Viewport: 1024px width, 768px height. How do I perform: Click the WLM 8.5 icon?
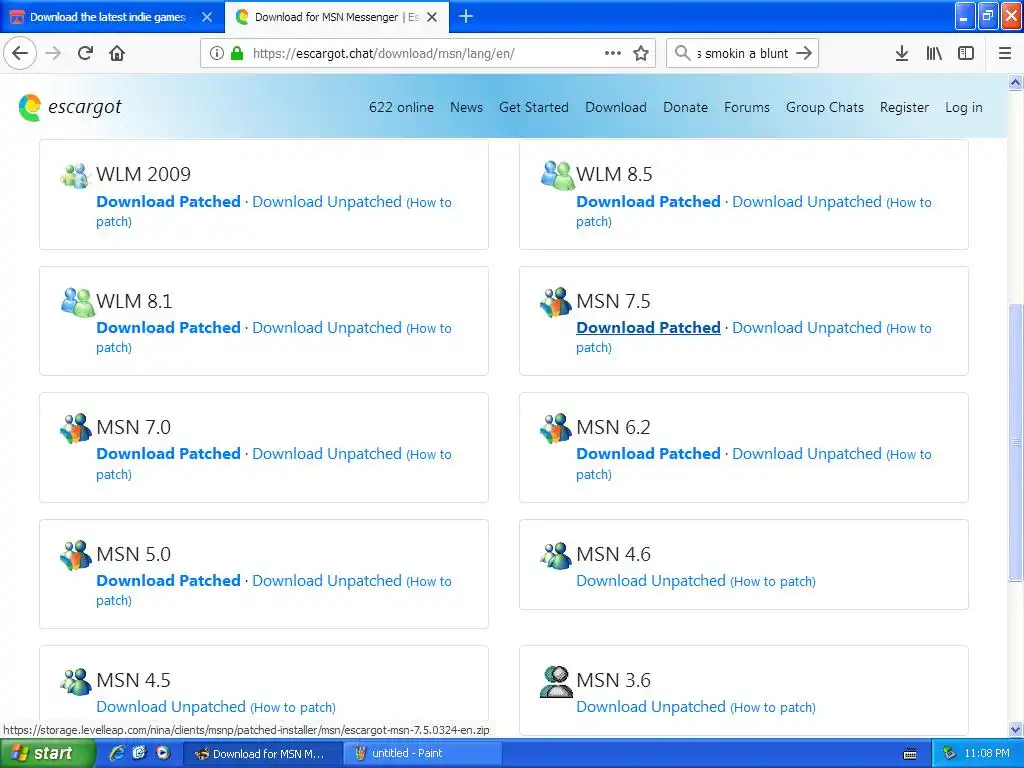(x=556, y=175)
